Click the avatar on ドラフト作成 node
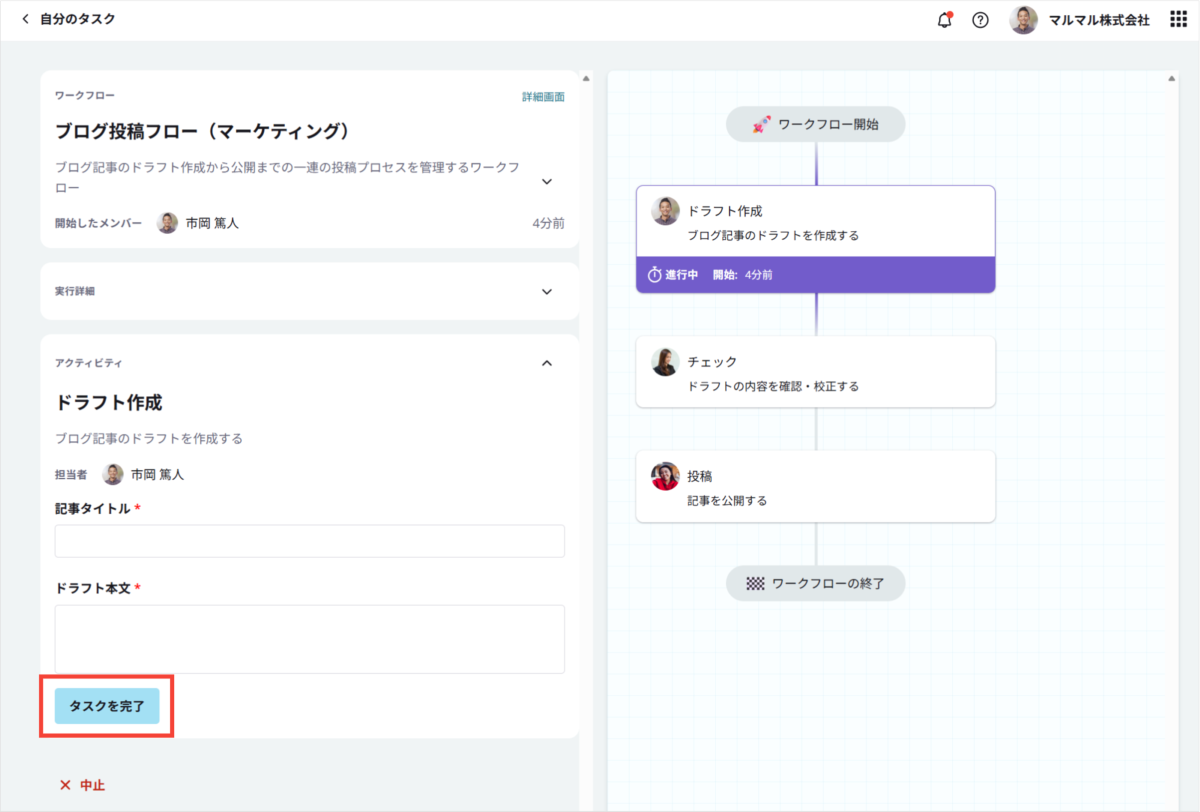Image resolution: width=1200 pixels, height=812 pixels. (x=665, y=211)
